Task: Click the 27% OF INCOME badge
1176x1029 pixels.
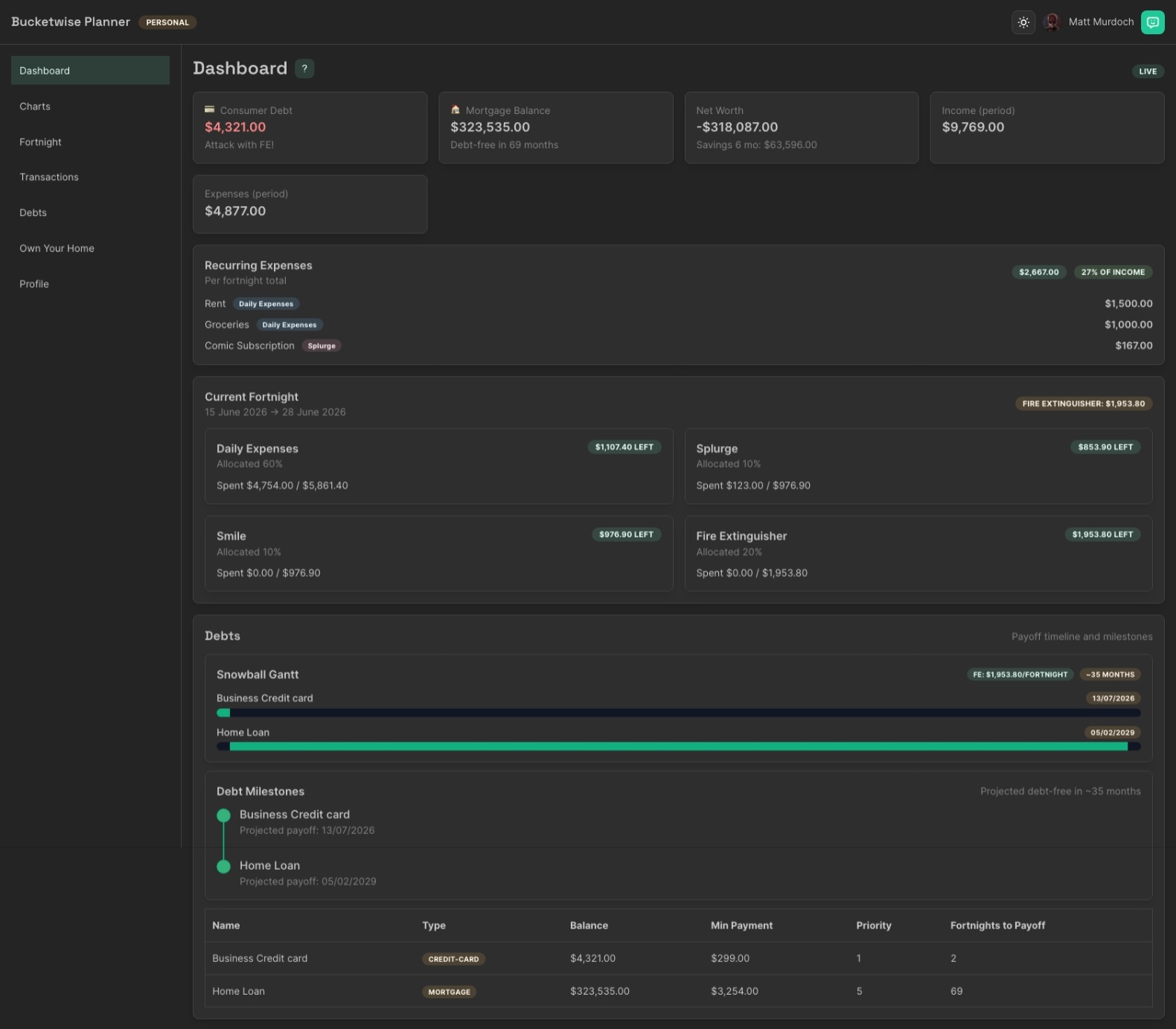Action: click(1113, 273)
